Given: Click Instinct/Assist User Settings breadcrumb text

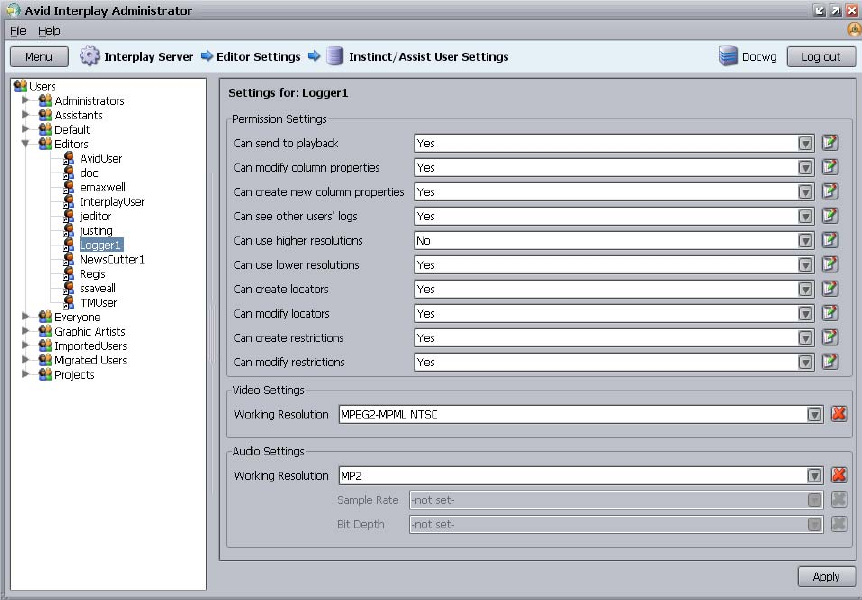Looking at the screenshot, I should [428, 57].
